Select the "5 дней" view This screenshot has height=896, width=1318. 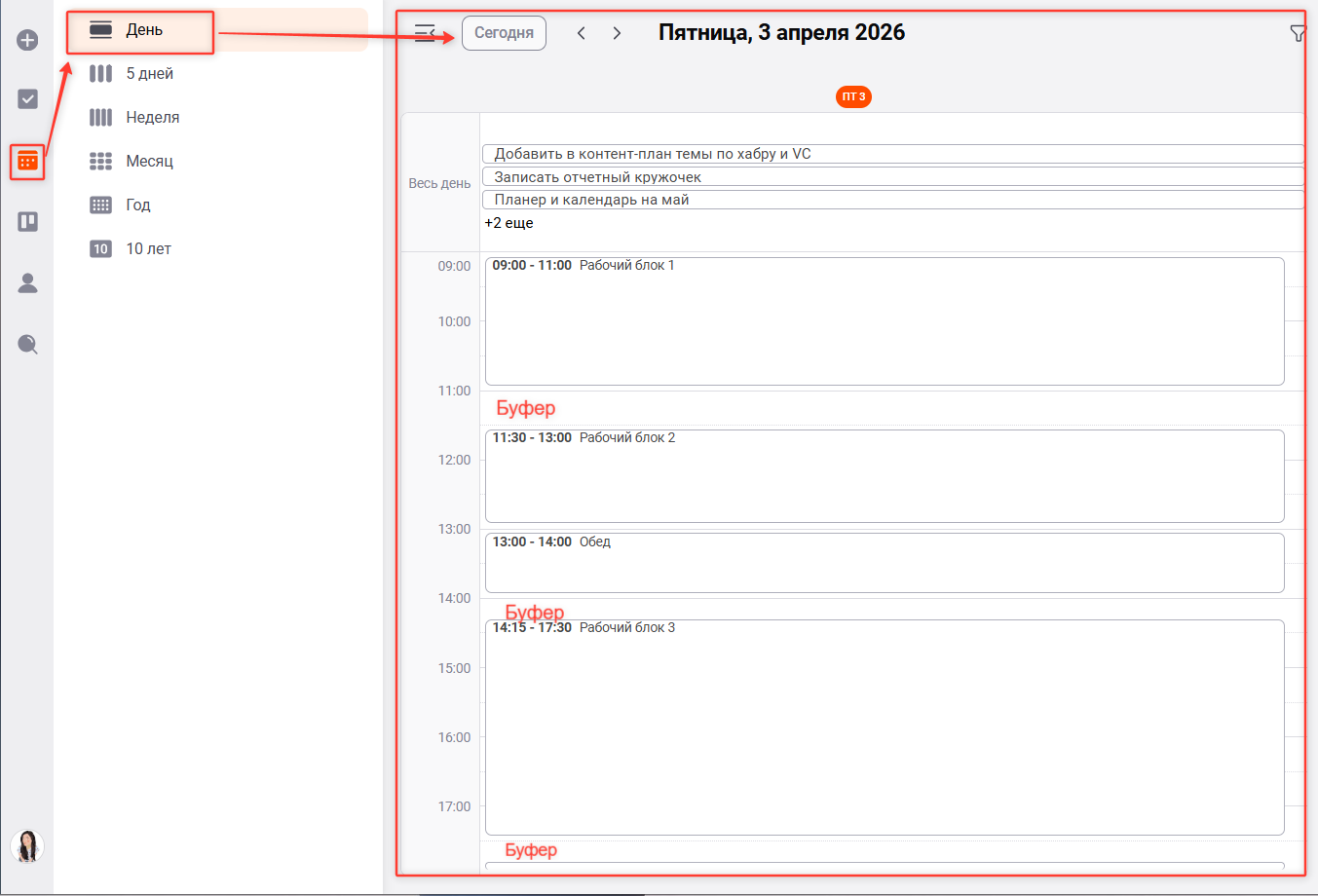point(149,74)
